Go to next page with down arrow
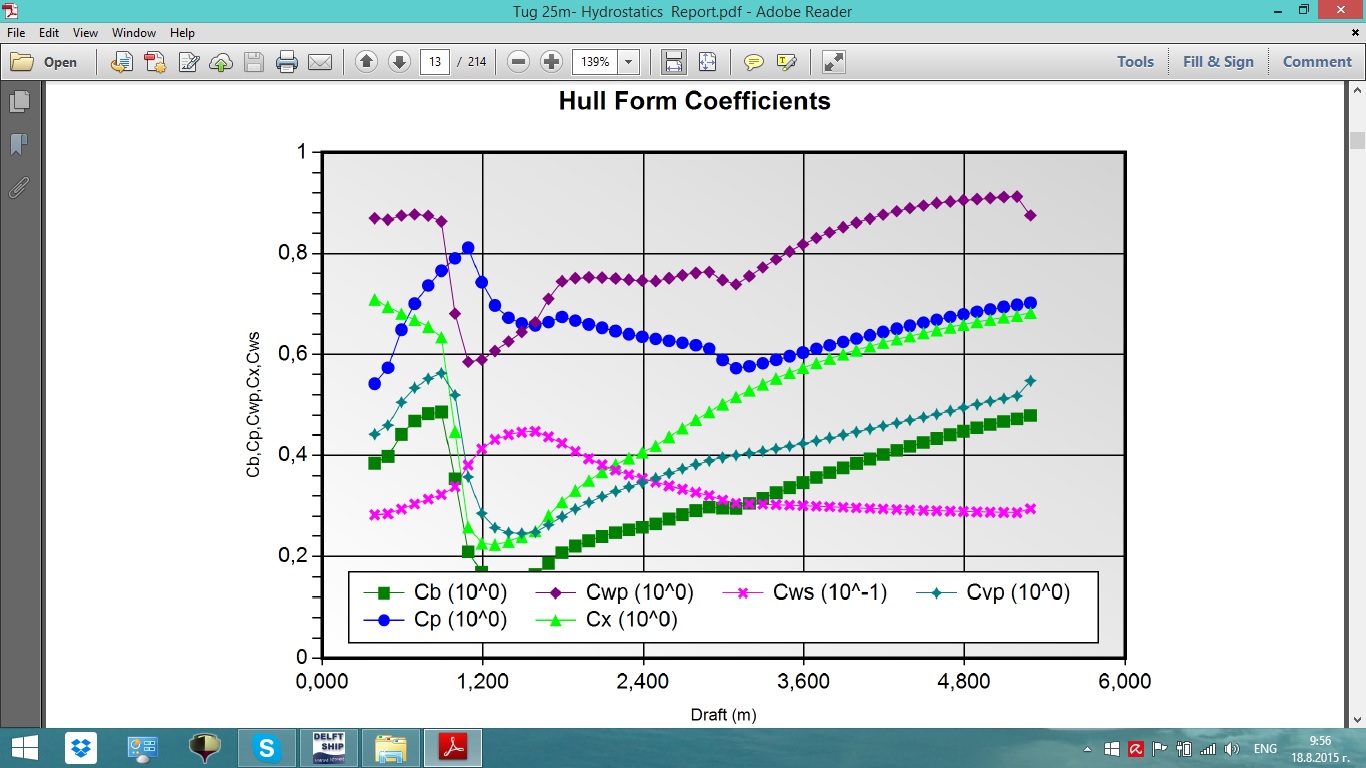This screenshot has height=768, width=1366. (399, 62)
